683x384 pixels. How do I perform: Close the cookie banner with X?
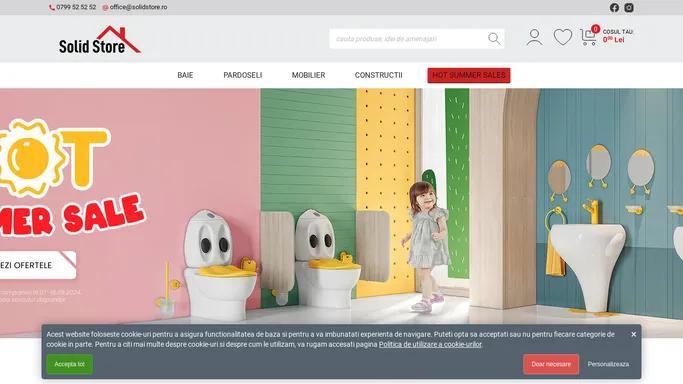pos(633,334)
